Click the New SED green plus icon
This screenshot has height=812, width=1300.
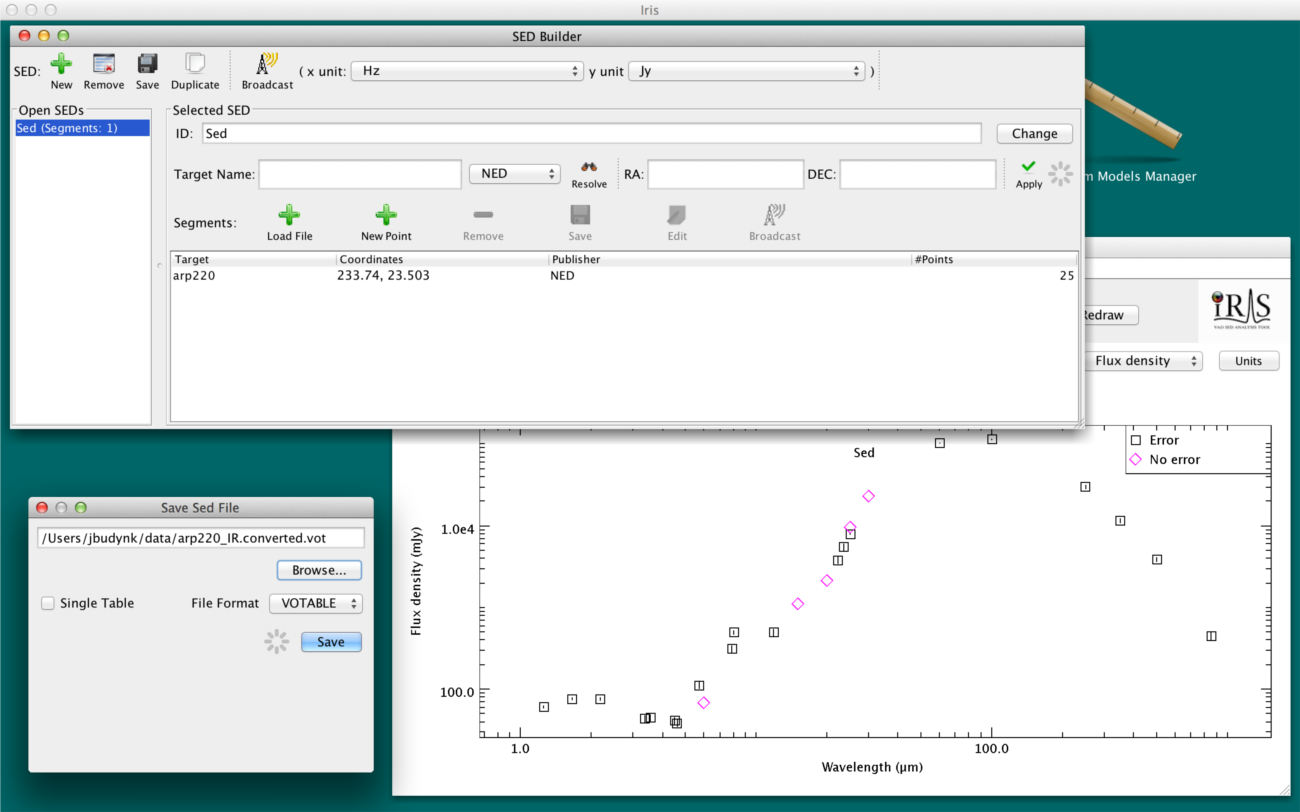[x=61, y=64]
